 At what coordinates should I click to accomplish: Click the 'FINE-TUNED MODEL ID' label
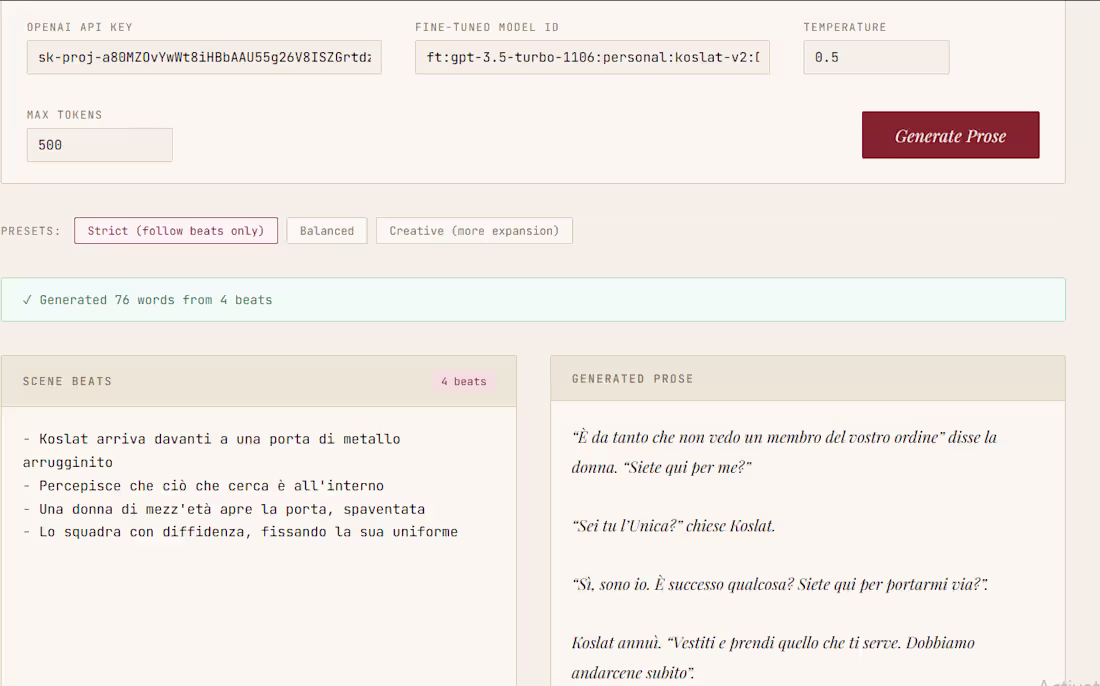[x=487, y=27]
